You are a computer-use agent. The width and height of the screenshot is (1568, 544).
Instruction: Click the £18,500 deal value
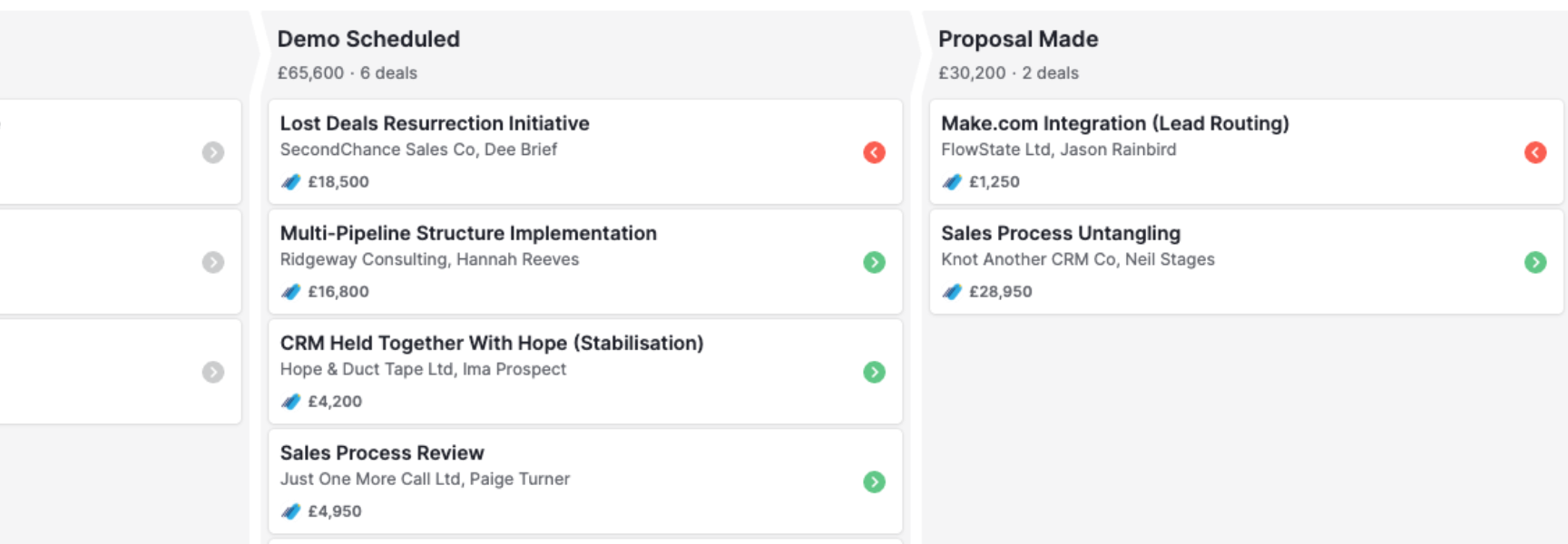[338, 182]
